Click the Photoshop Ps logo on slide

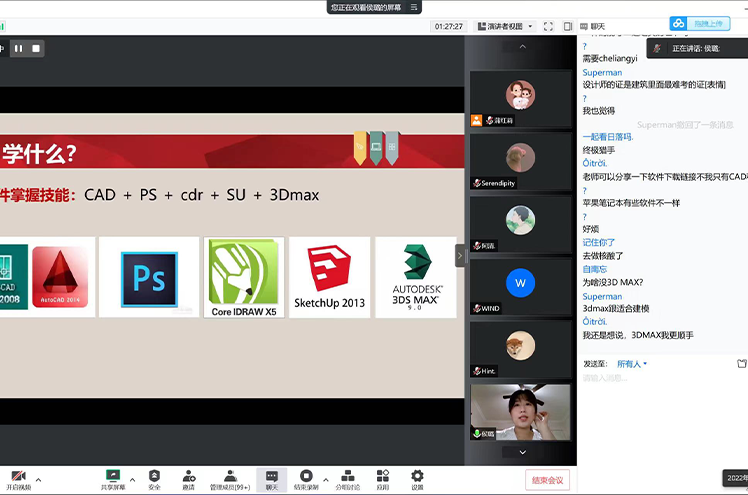(x=149, y=279)
